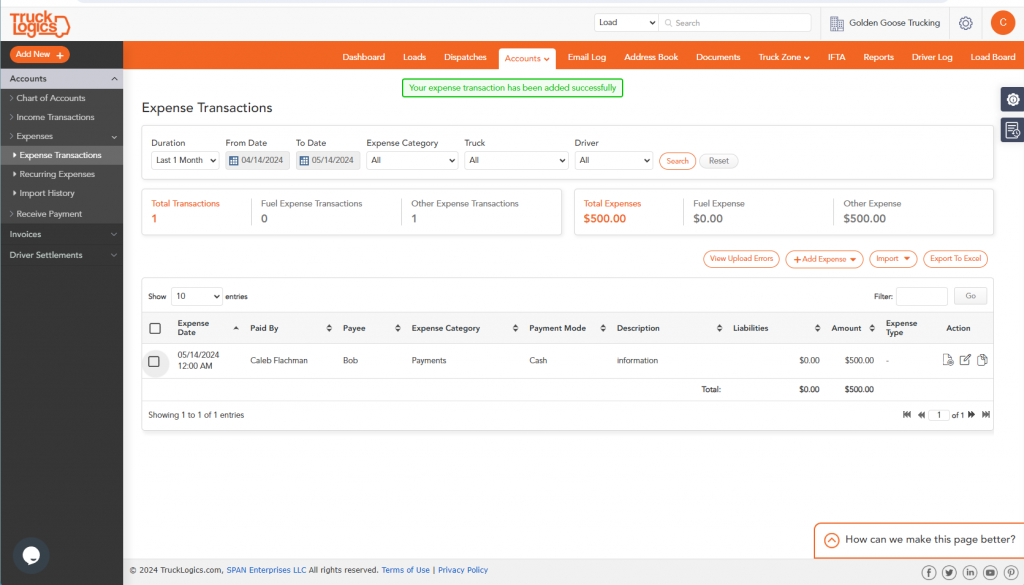Click the Add New button

point(40,55)
